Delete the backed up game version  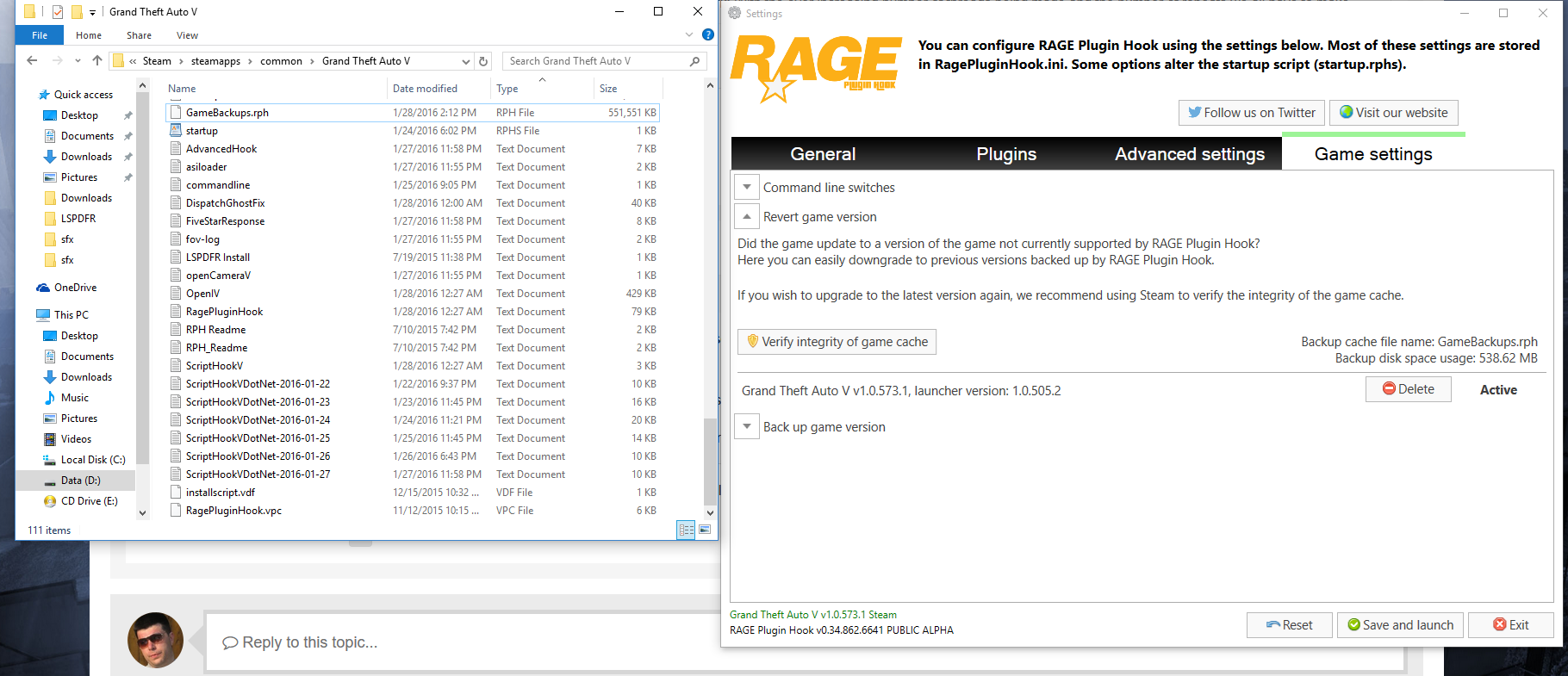[x=1408, y=389]
